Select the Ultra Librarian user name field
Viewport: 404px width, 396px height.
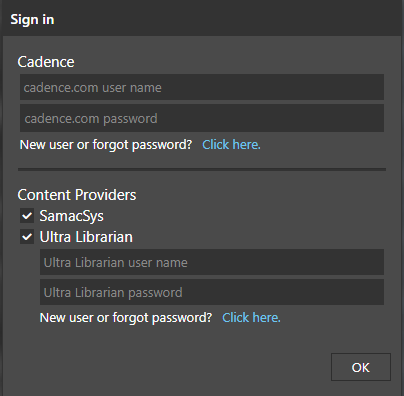click(212, 262)
